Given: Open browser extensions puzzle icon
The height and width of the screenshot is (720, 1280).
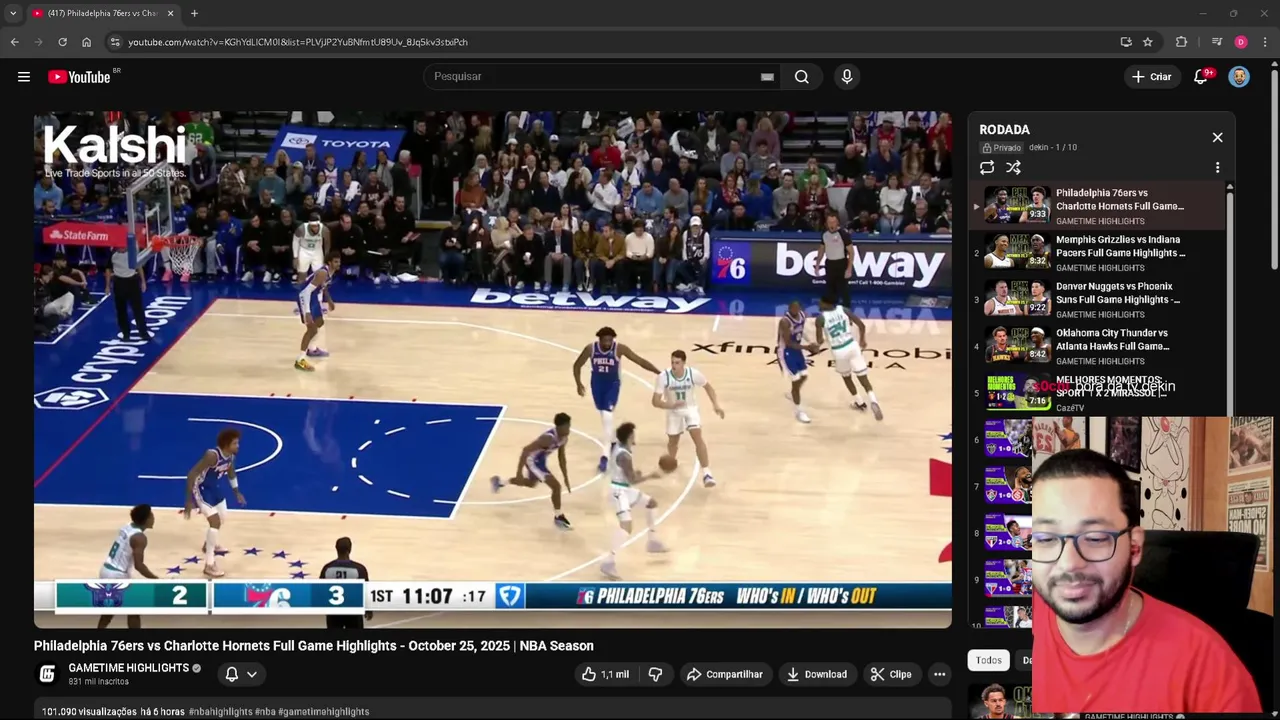Looking at the screenshot, I should point(1182,42).
